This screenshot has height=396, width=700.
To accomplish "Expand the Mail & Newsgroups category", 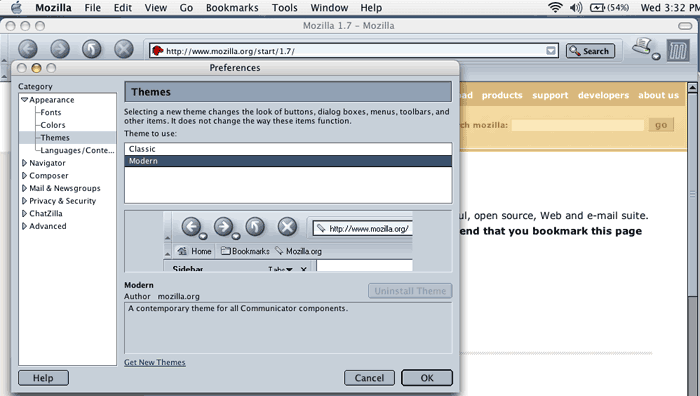I will pos(24,188).
